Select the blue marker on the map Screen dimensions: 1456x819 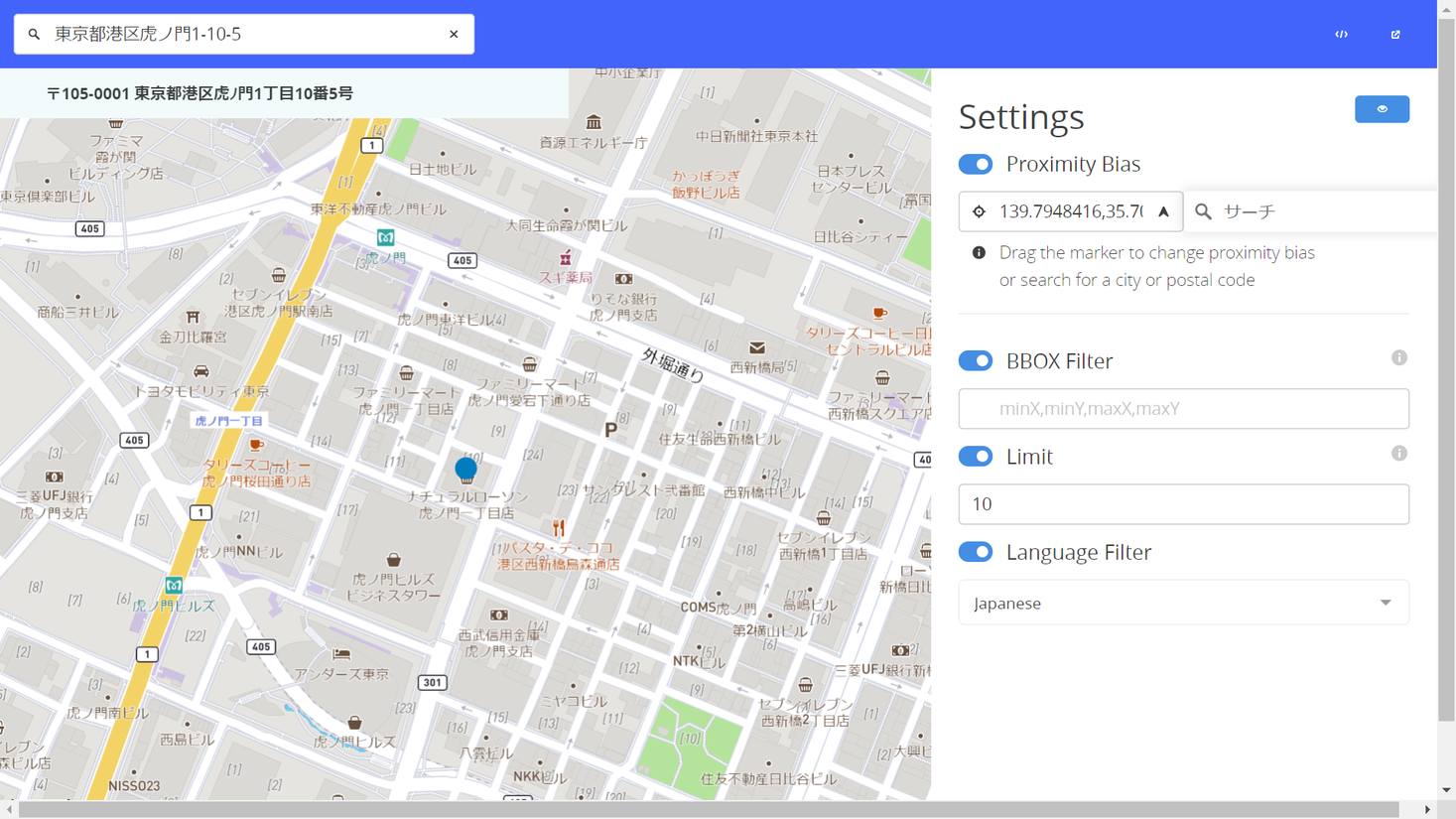[466, 469]
